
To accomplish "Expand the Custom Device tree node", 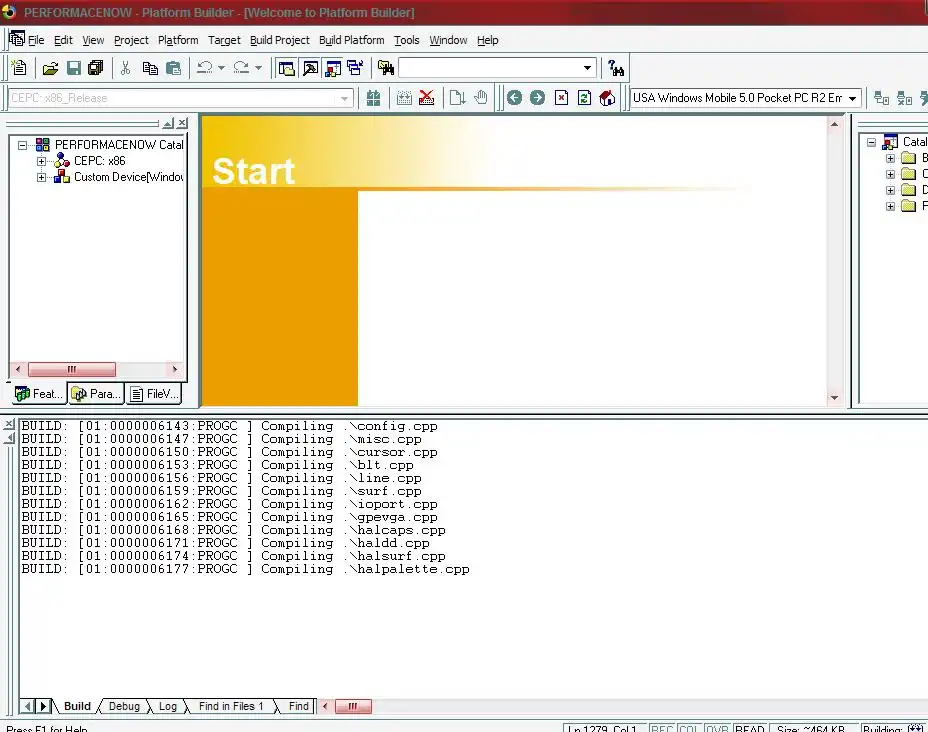I will point(41,177).
